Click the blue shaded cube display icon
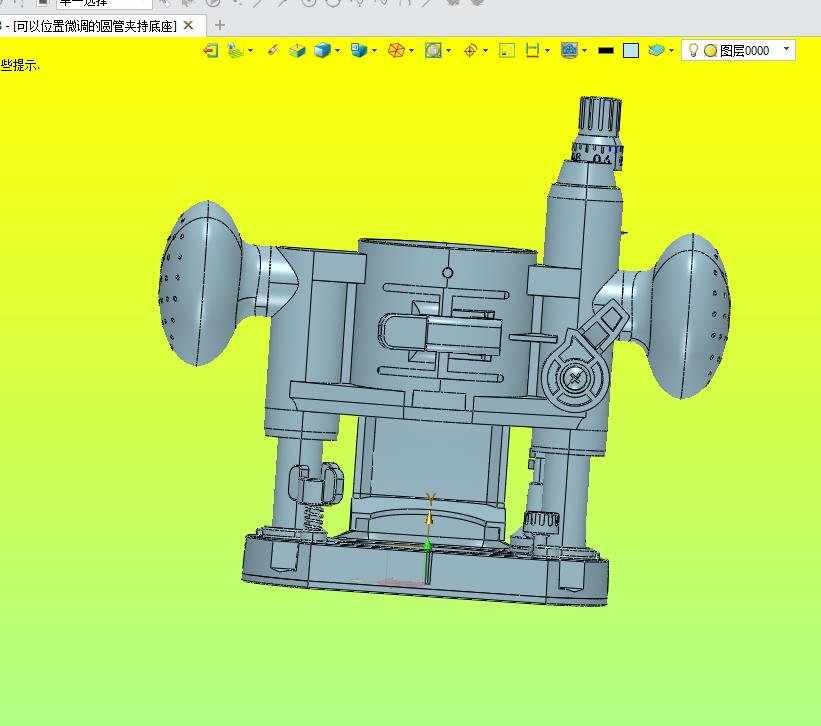 (x=322, y=50)
